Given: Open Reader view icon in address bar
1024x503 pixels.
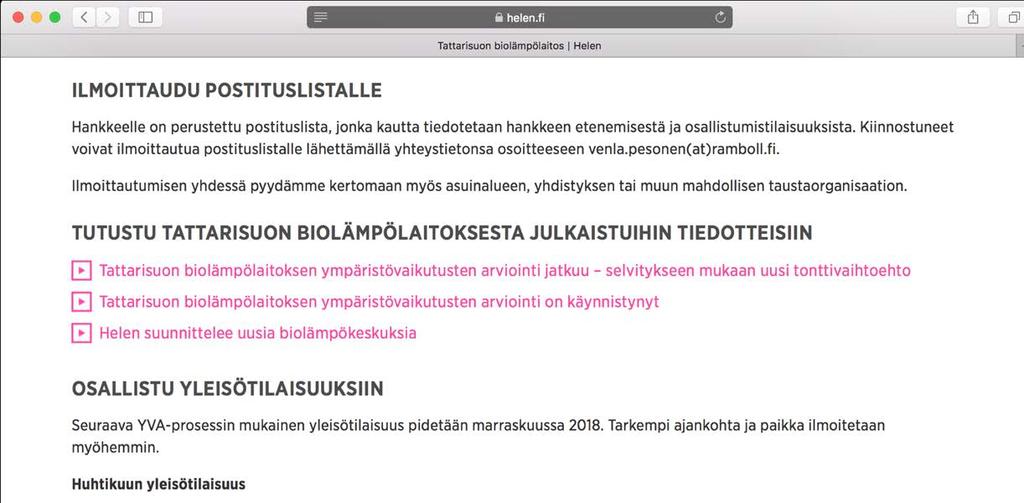Looking at the screenshot, I should point(320,18).
